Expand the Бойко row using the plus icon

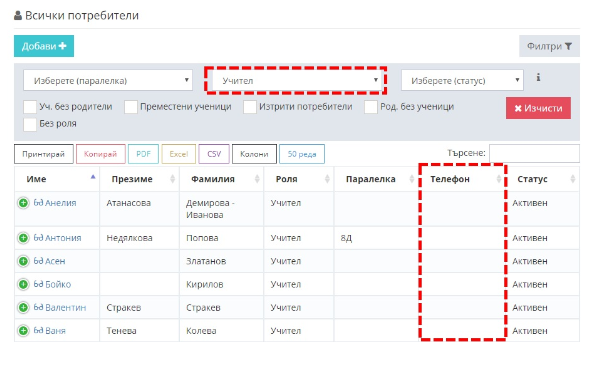tap(23, 284)
